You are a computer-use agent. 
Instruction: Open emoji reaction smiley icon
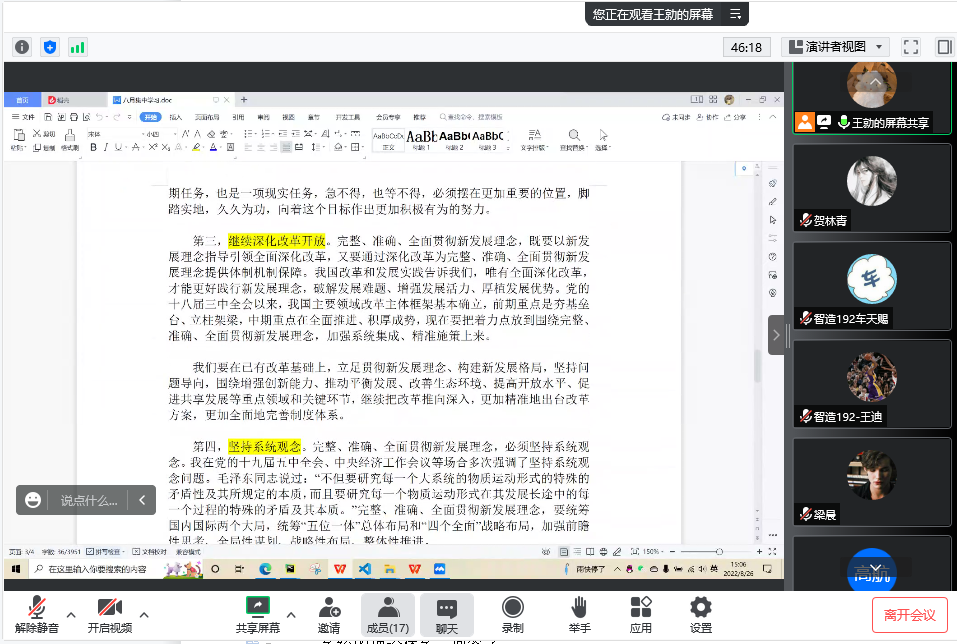[33, 500]
